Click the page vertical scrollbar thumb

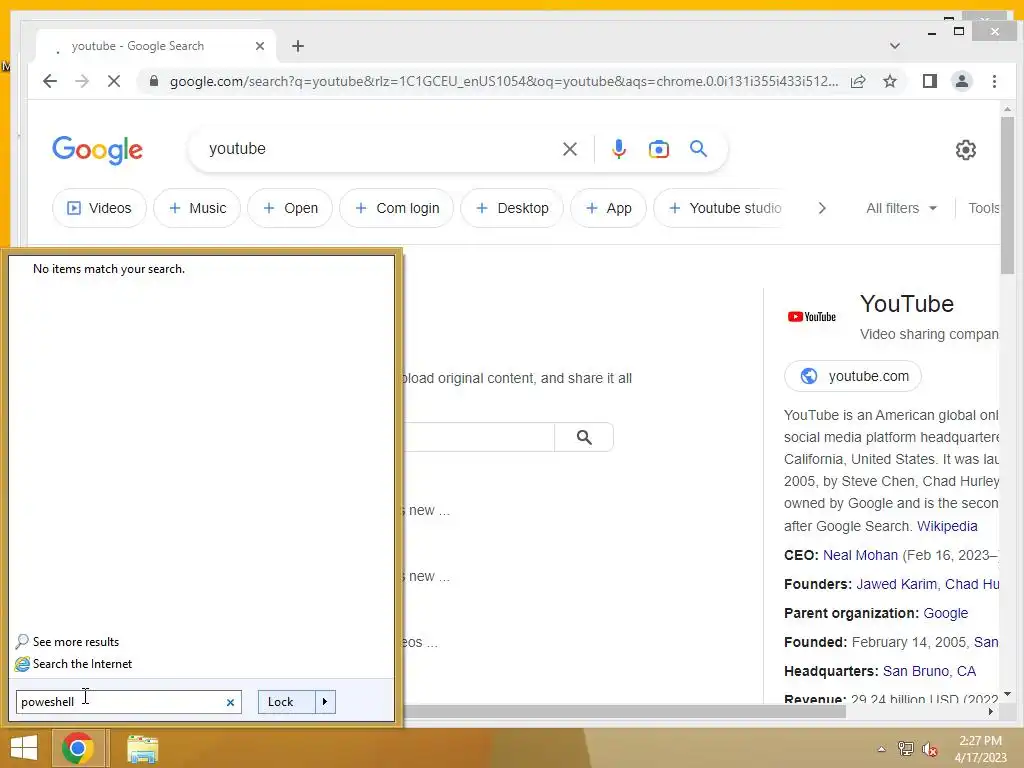[x=1007, y=195]
